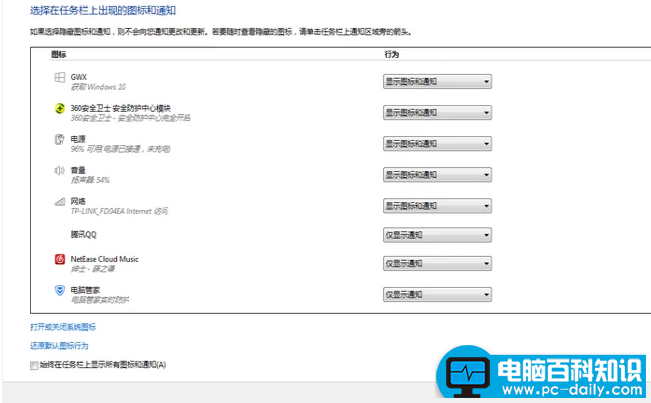The image size is (651, 403).
Task: Select the 扬声器 54% text
Action: pyautogui.click(x=90, y=180)
